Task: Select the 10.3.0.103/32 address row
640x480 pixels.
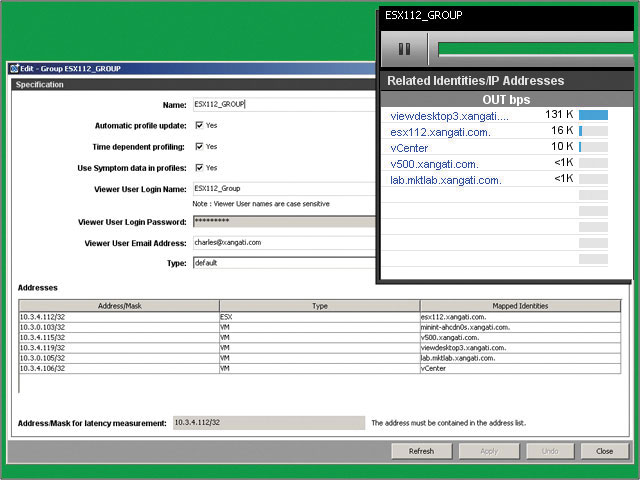Action: coord(320,327)
